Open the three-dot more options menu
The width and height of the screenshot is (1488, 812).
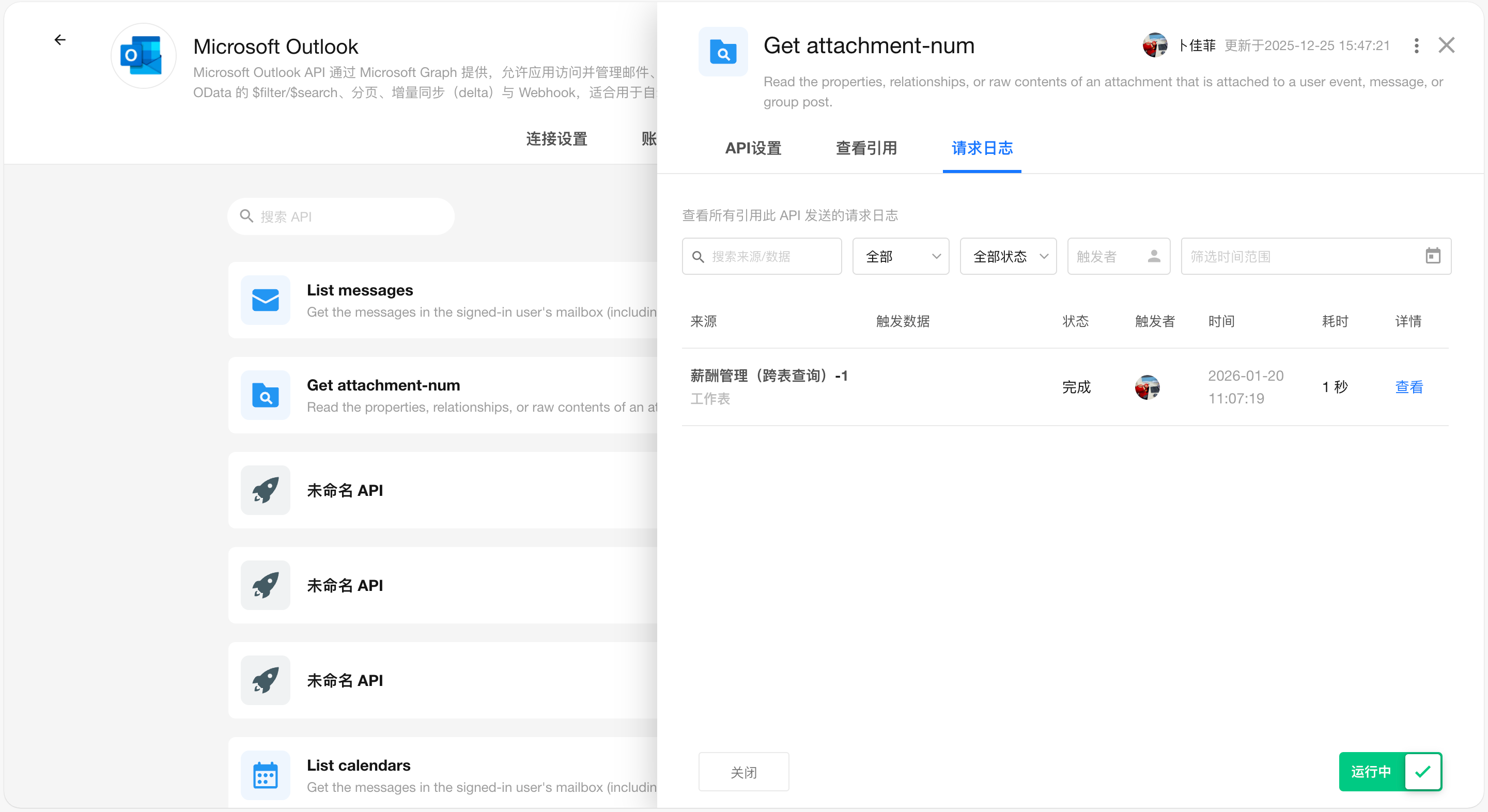pyautogui.click(x=1416, y=45)
